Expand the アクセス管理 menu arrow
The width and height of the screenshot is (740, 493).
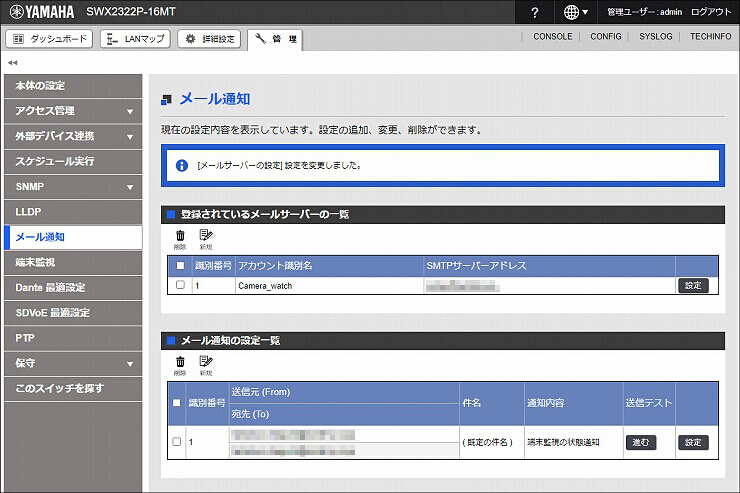[x=130, y=112]
